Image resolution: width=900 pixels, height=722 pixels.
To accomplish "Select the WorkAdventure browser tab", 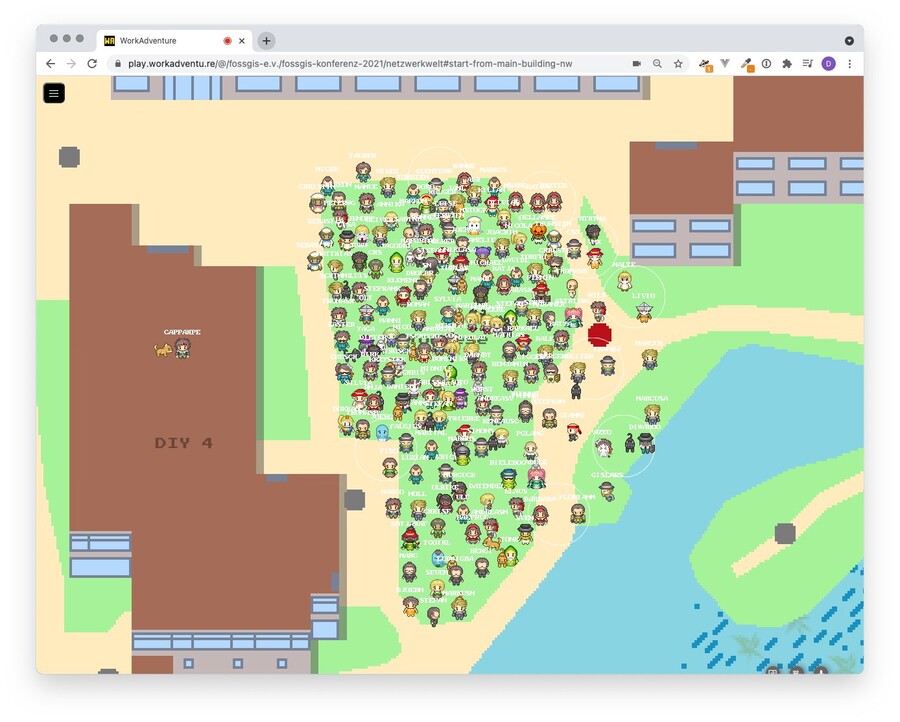I will click(x=160, y=41).
